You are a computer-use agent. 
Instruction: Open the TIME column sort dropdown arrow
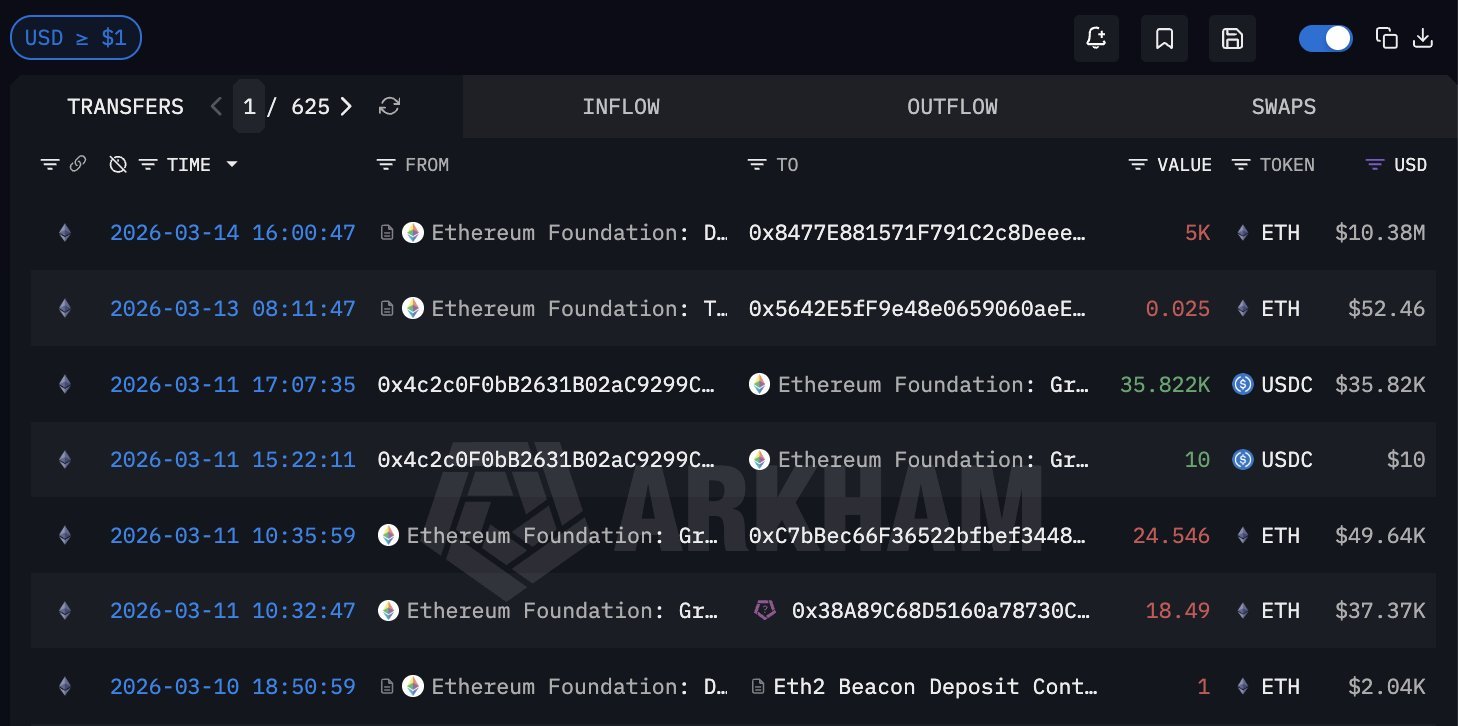coord(232,165)
